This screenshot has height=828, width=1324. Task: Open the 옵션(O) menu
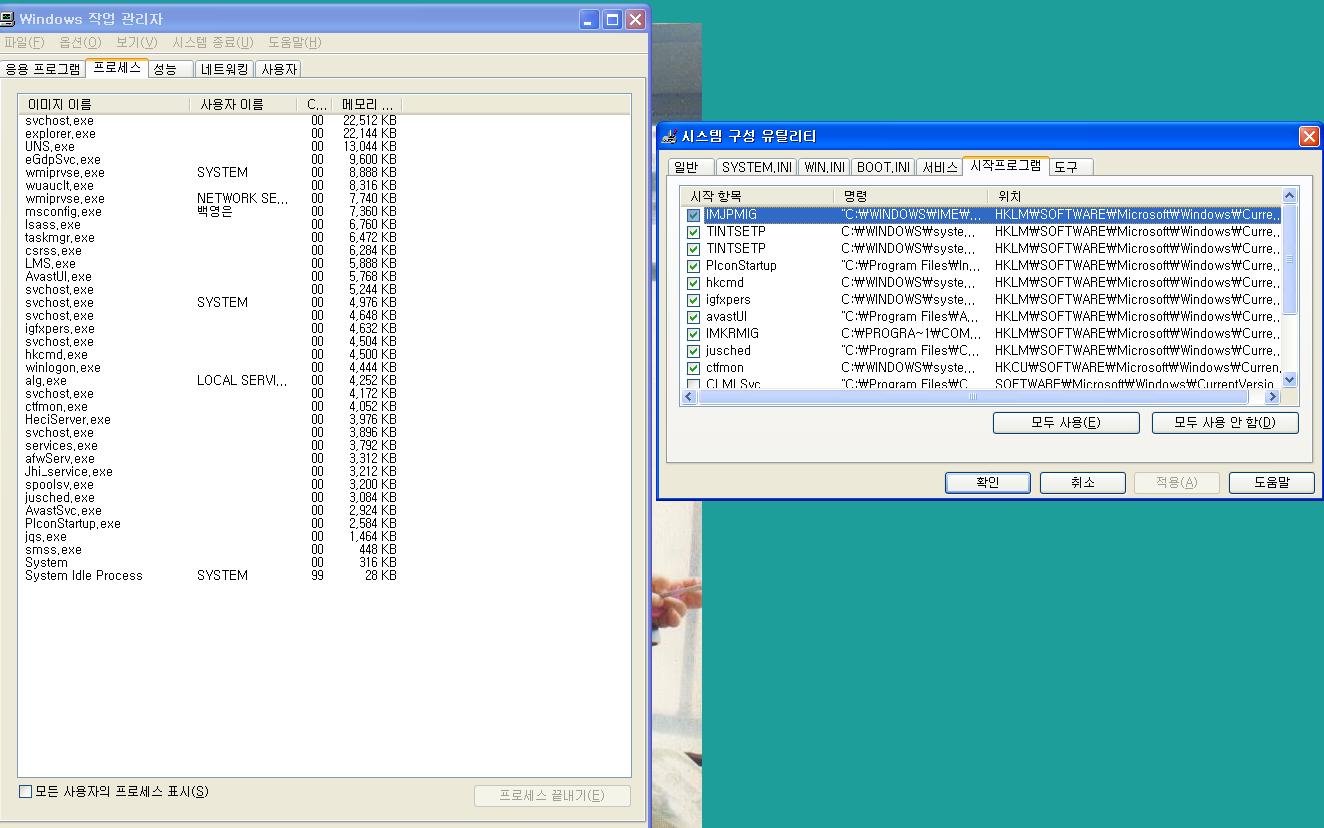pos(80,42)
